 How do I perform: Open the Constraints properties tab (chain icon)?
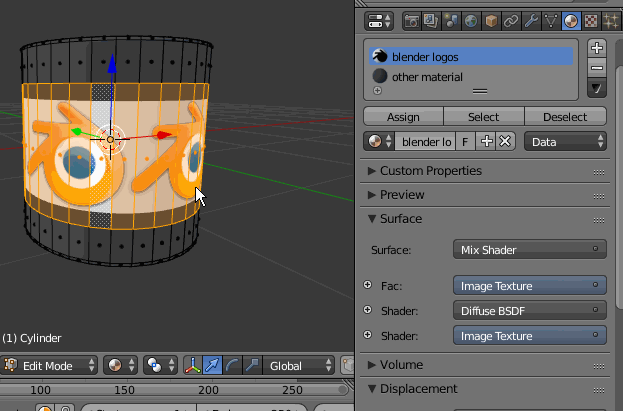pyautogui.click(x=511, y=21)
